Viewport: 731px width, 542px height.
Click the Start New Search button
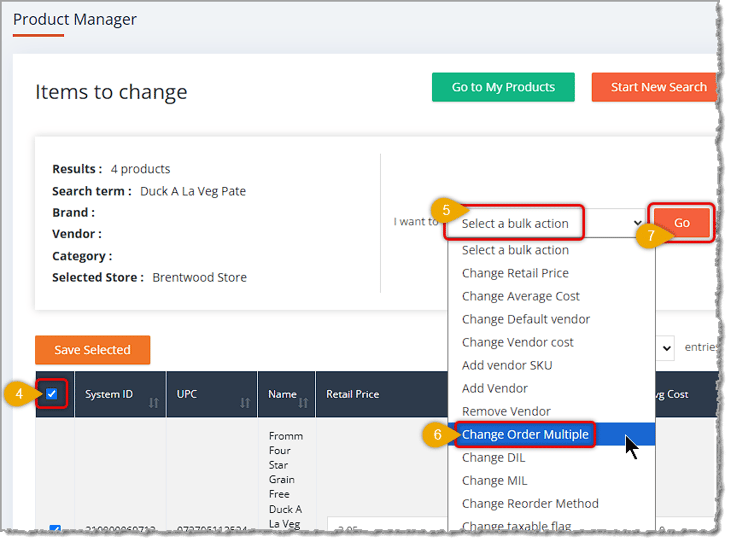[x=655, y=87]
